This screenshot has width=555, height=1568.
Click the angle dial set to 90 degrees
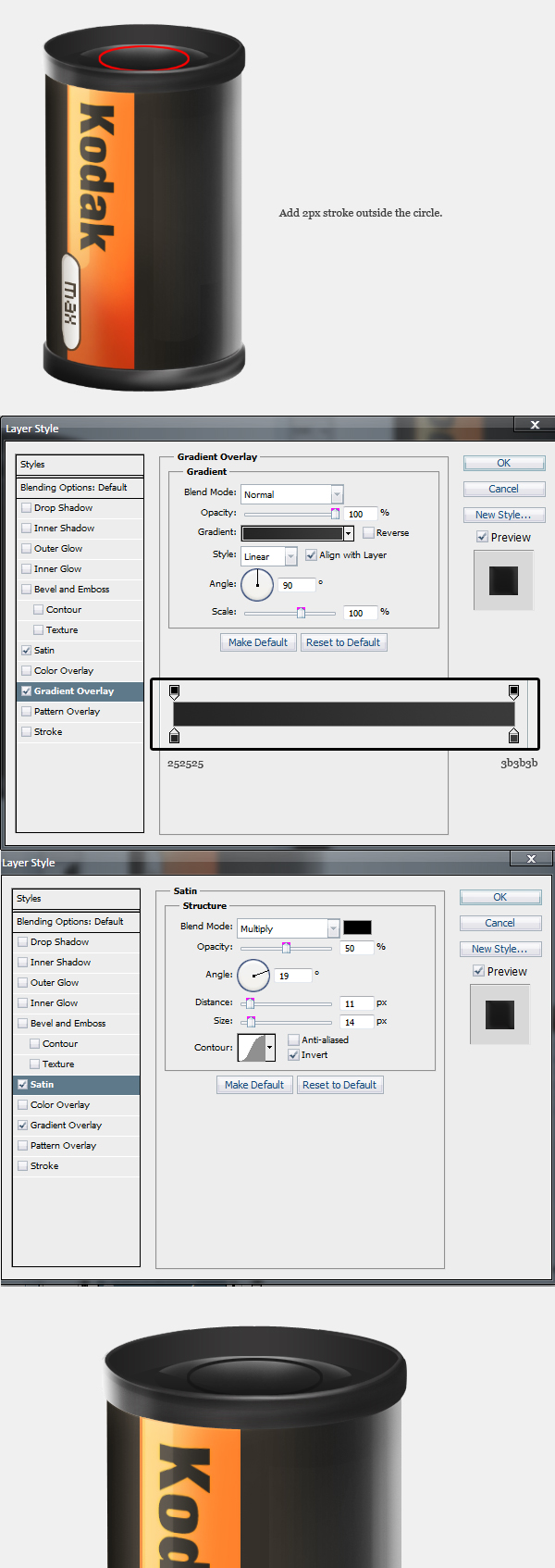coord(257,585)
